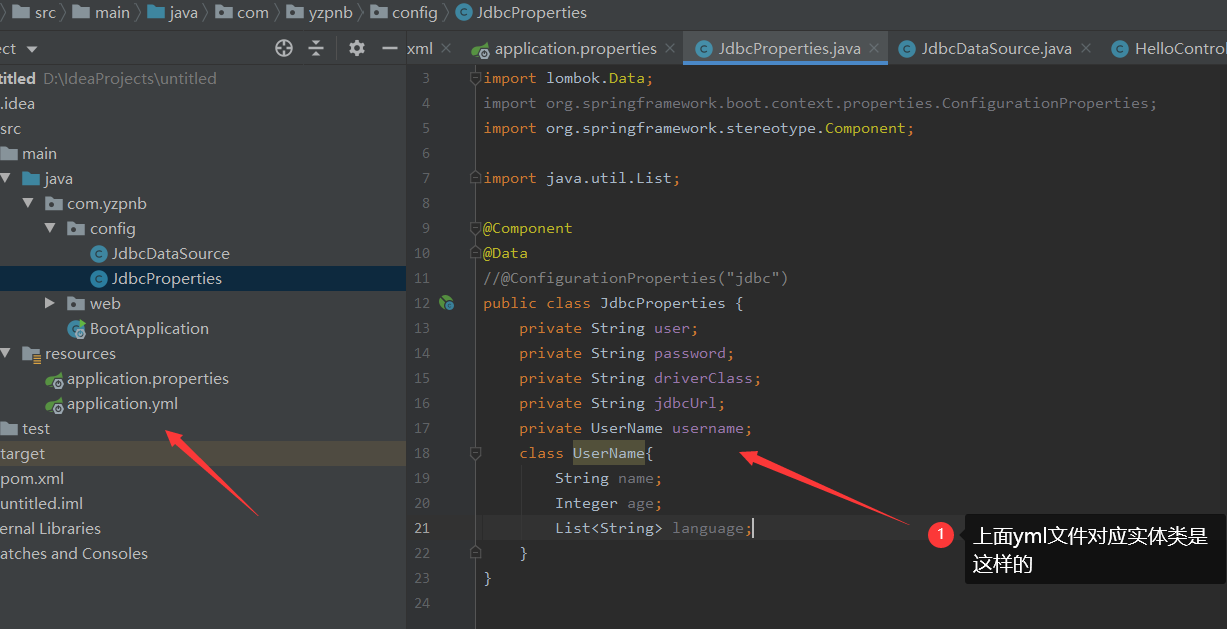This screenshot has width=1227, height=629.
Task: Click the application.yml Spring leaf icon in tree
Action: click(54, 404)
